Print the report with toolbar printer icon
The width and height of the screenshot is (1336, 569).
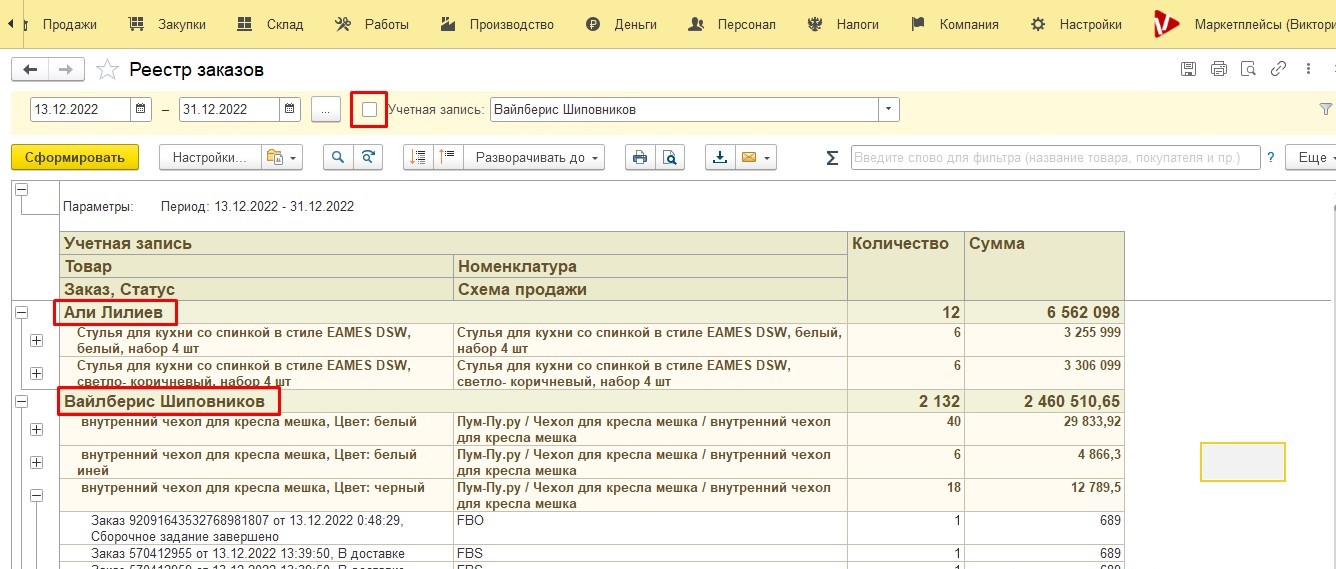tap(640, 157)
